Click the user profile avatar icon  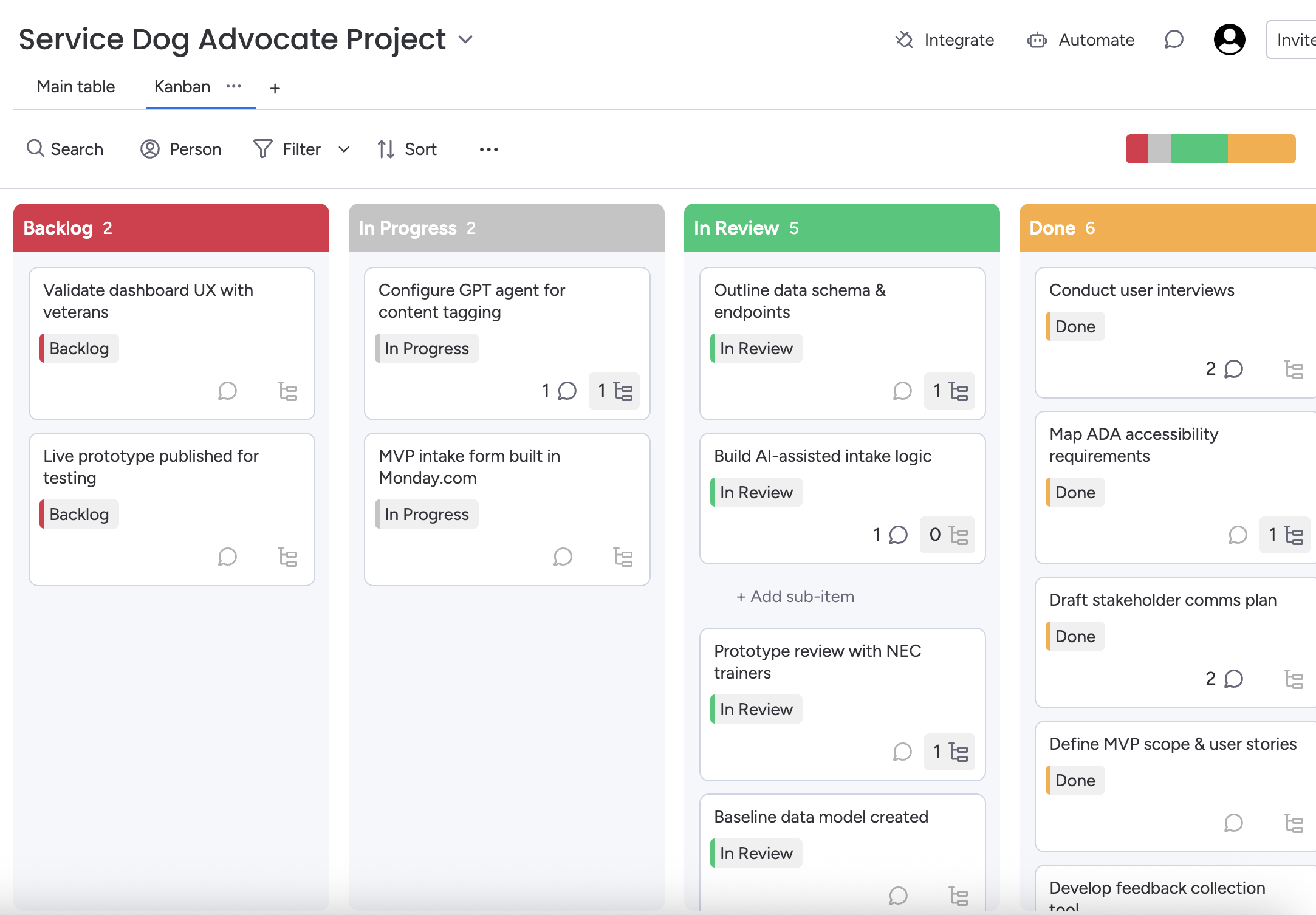[x=1229, y=39]
